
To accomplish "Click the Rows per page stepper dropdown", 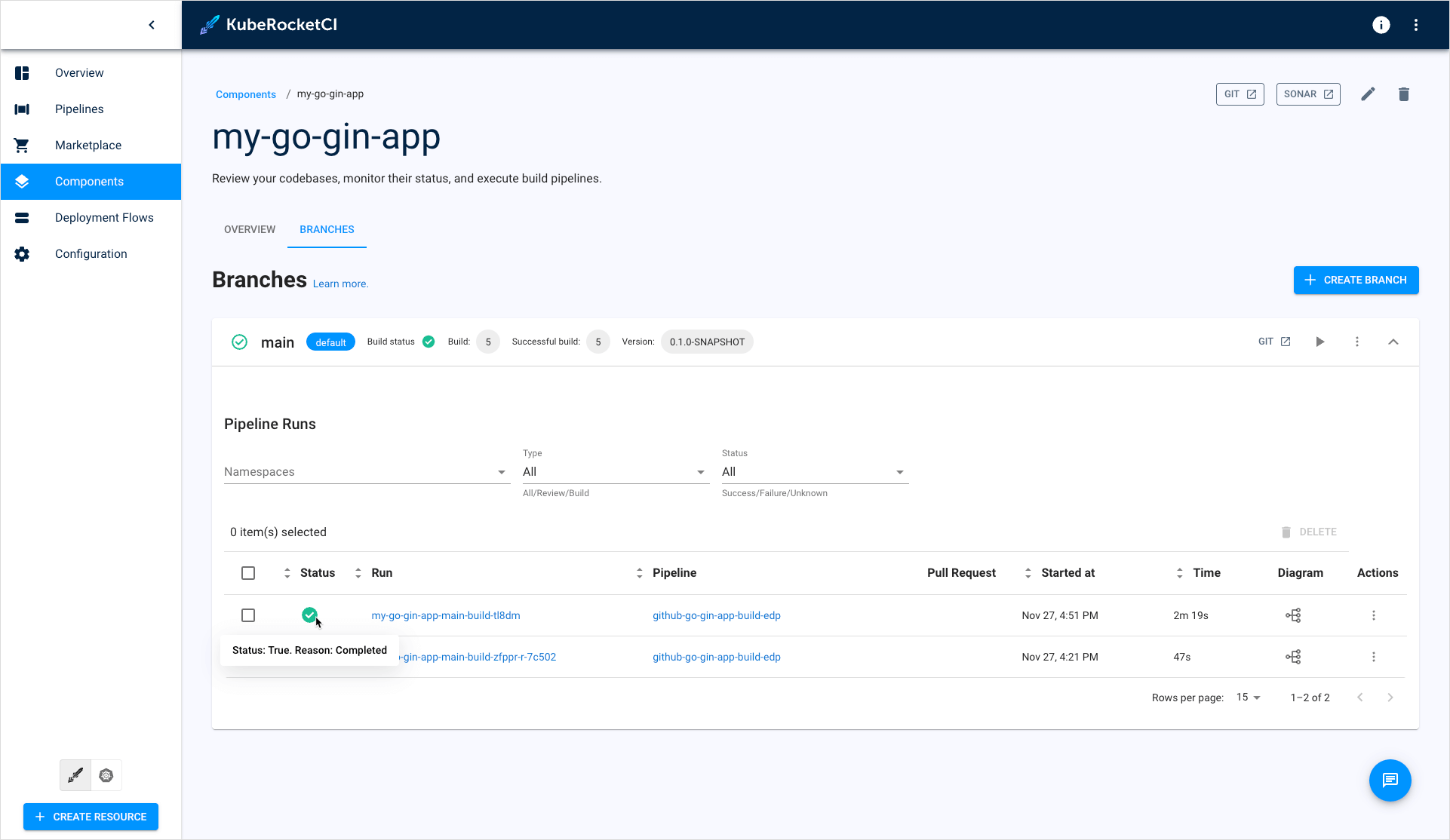I will [x=1249, y=697].
